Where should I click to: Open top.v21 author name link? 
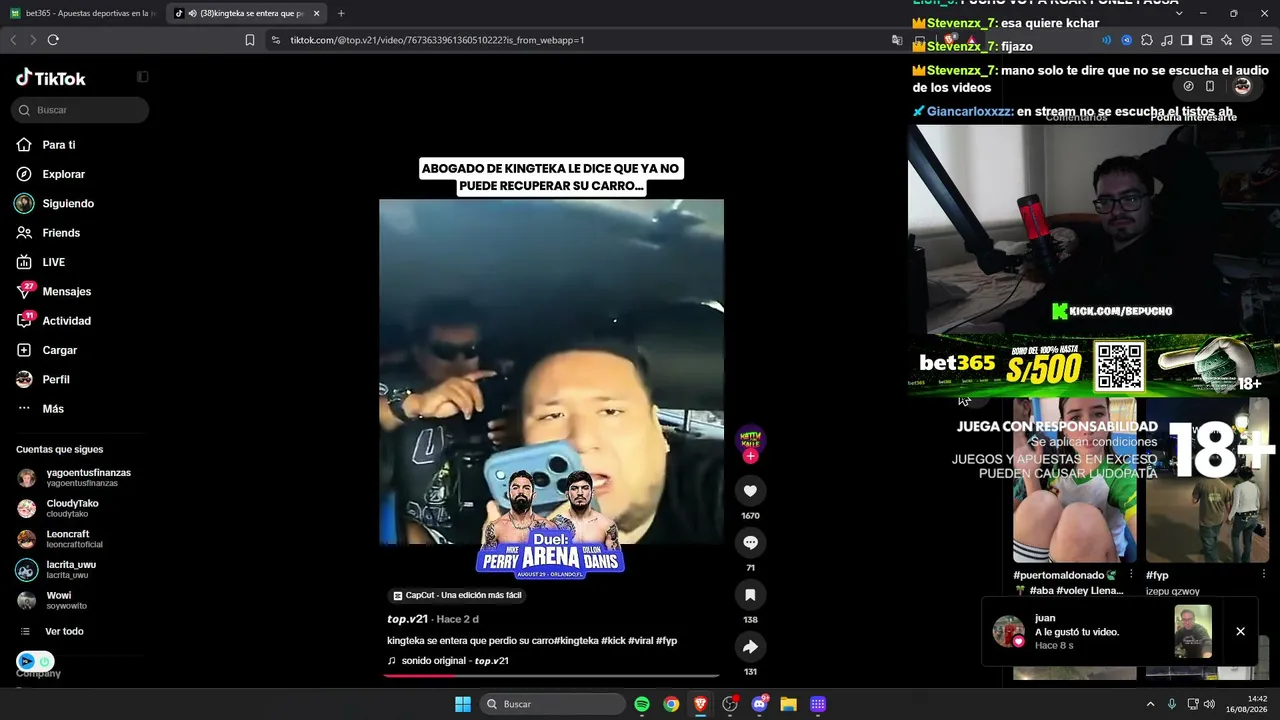pos(408,619)
